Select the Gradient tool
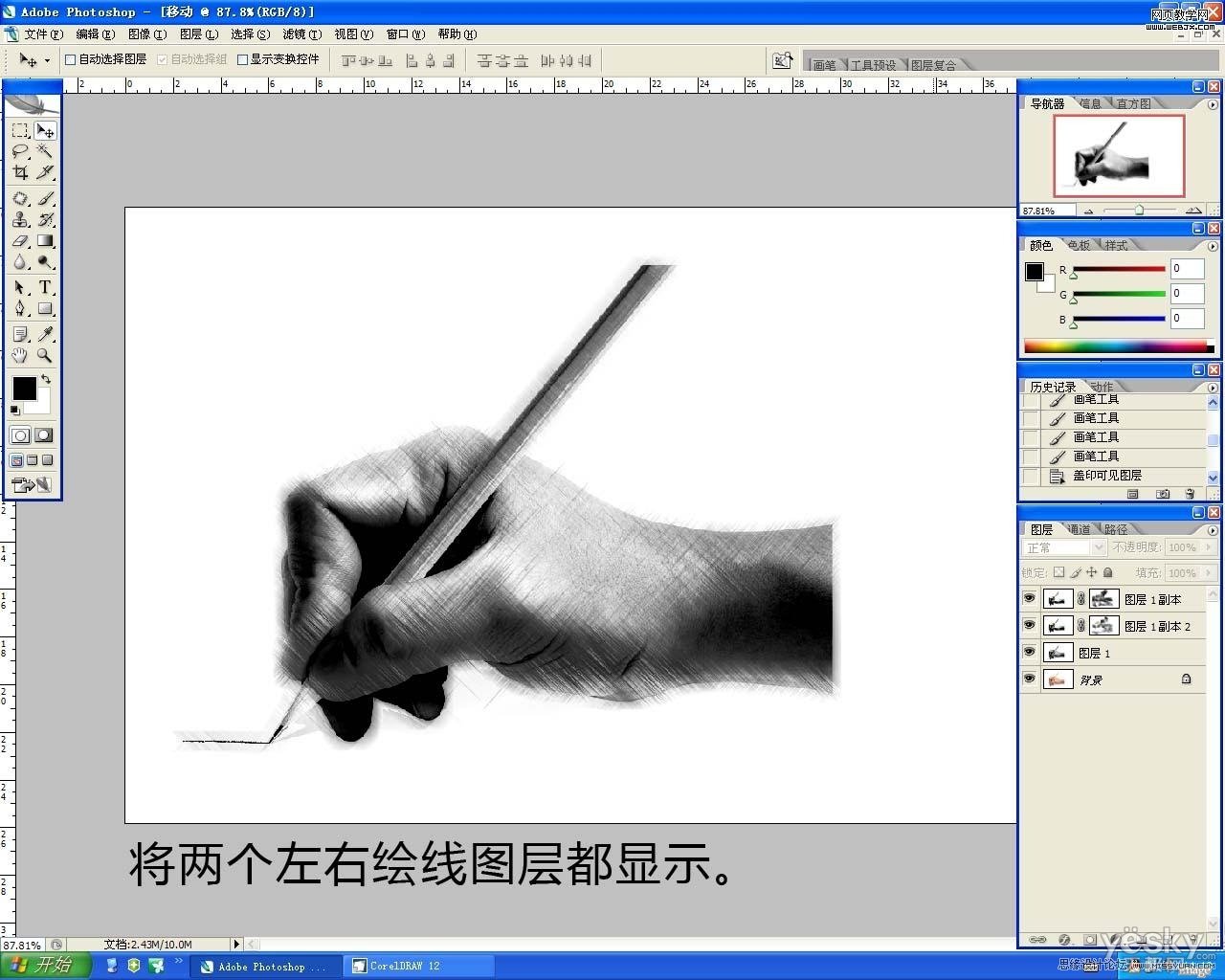The image size is (1225, 980). pos(45,241)
